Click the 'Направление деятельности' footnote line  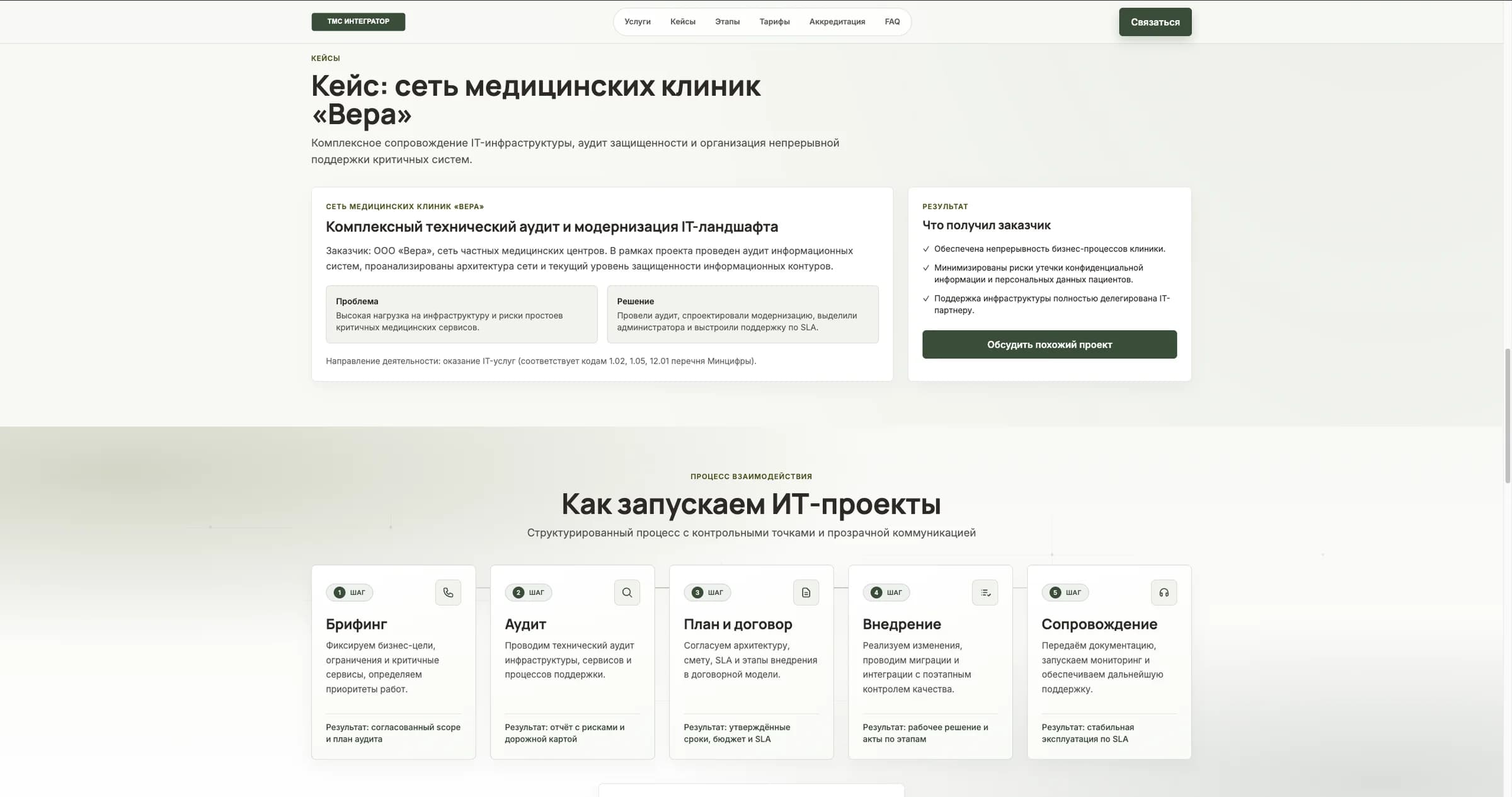pyautogui.click(x=541, y=361)
